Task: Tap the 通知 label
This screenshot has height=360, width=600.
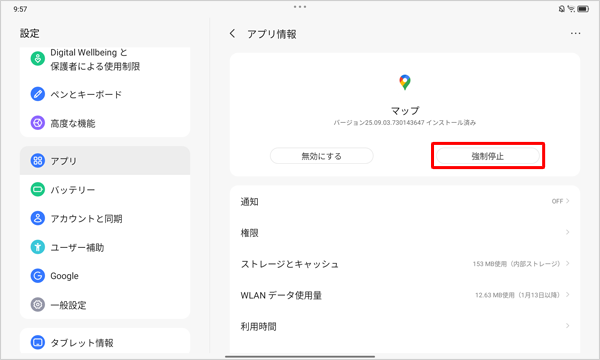Action: (x=249, y=202)
